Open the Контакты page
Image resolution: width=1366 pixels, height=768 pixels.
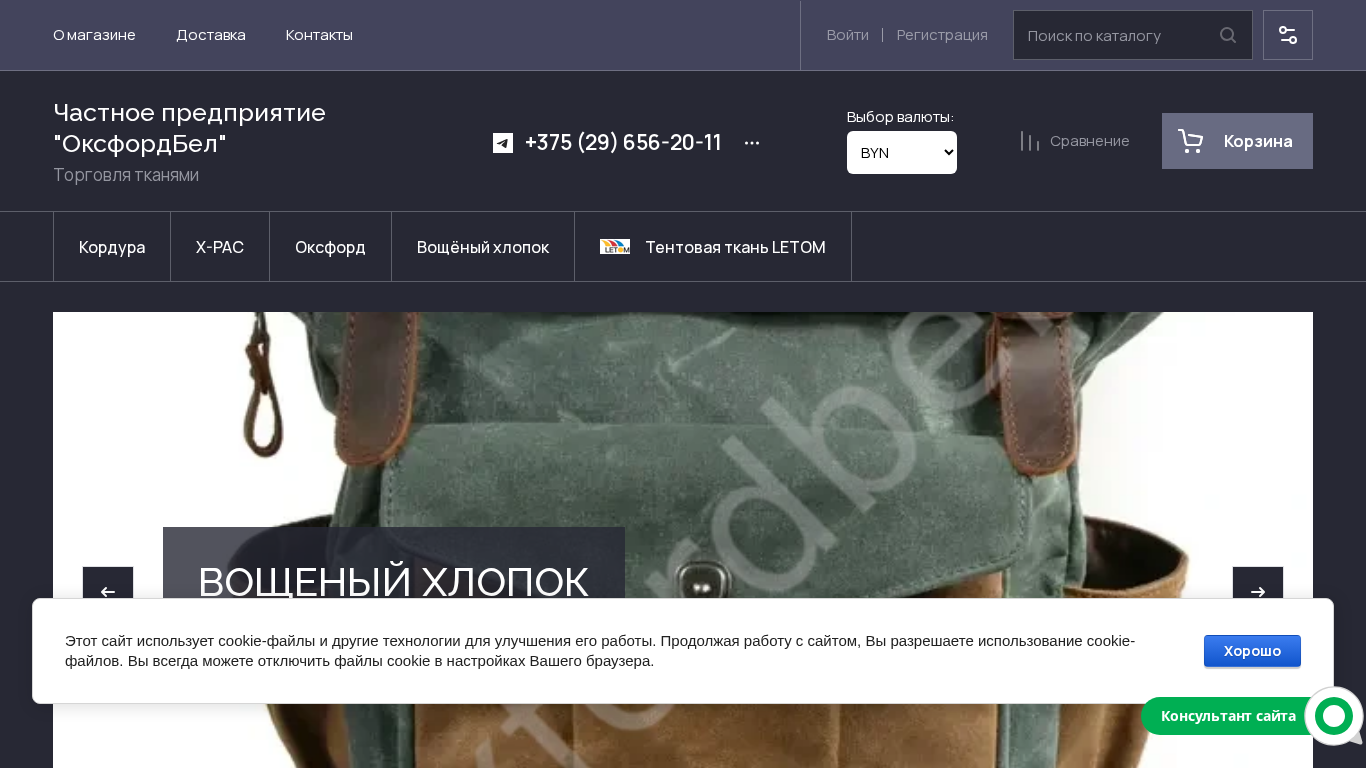[x=319, y=35]
